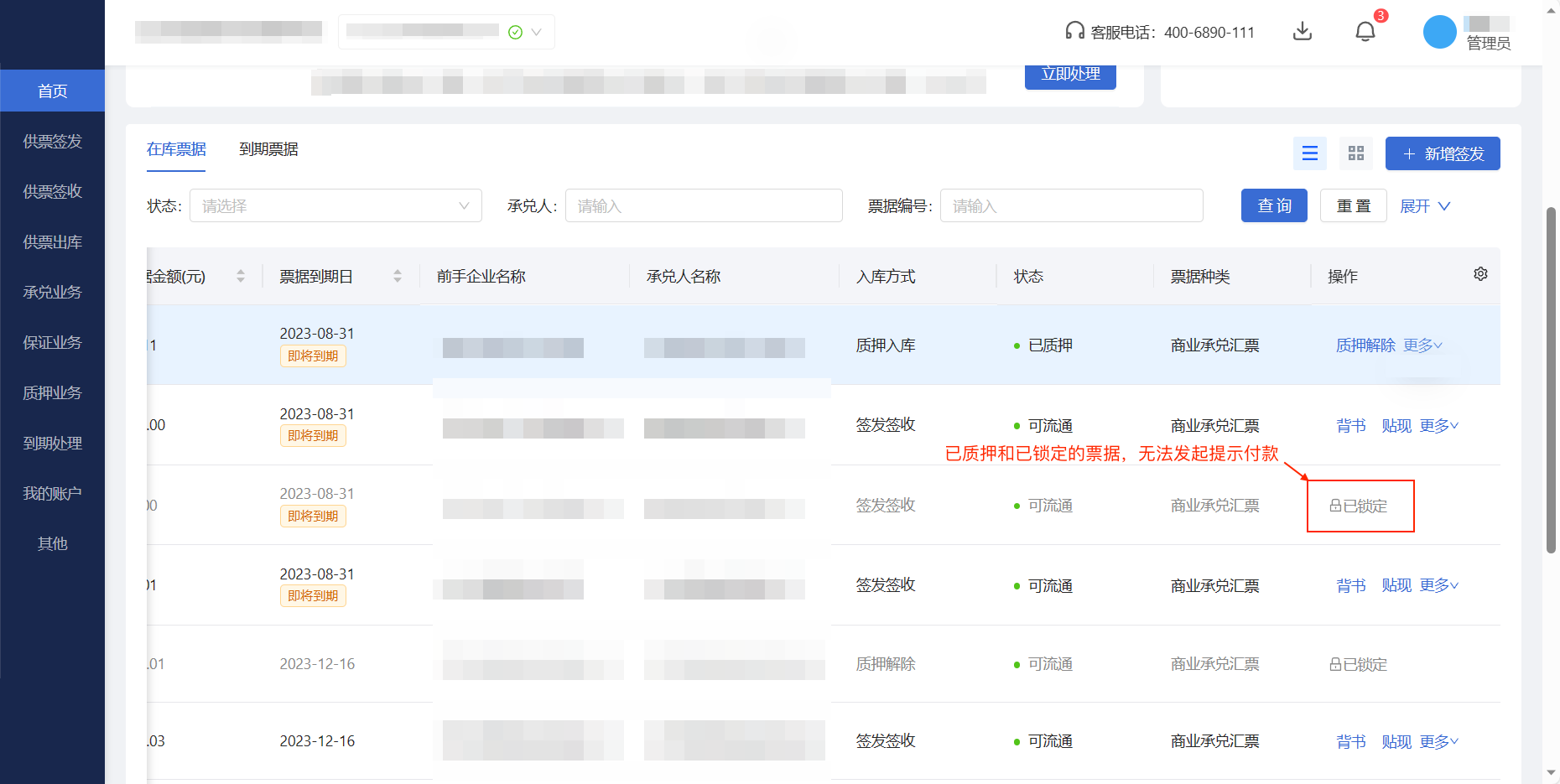Click 贴现 in 2023-12-16 签发签收 row

(x=1396, y=742)
